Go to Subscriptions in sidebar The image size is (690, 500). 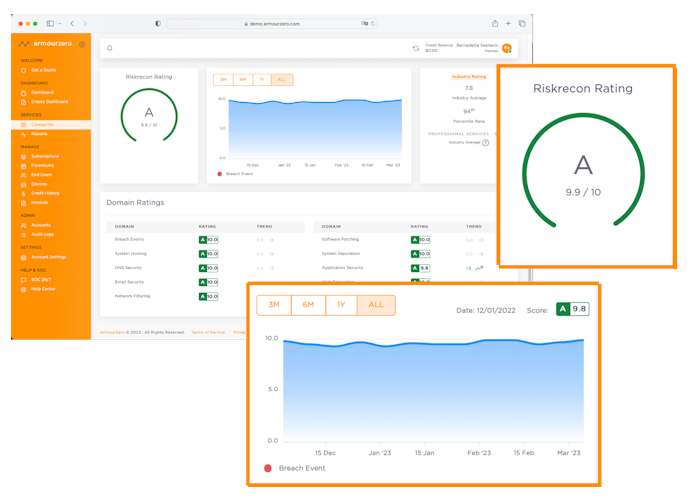(44, 156)
